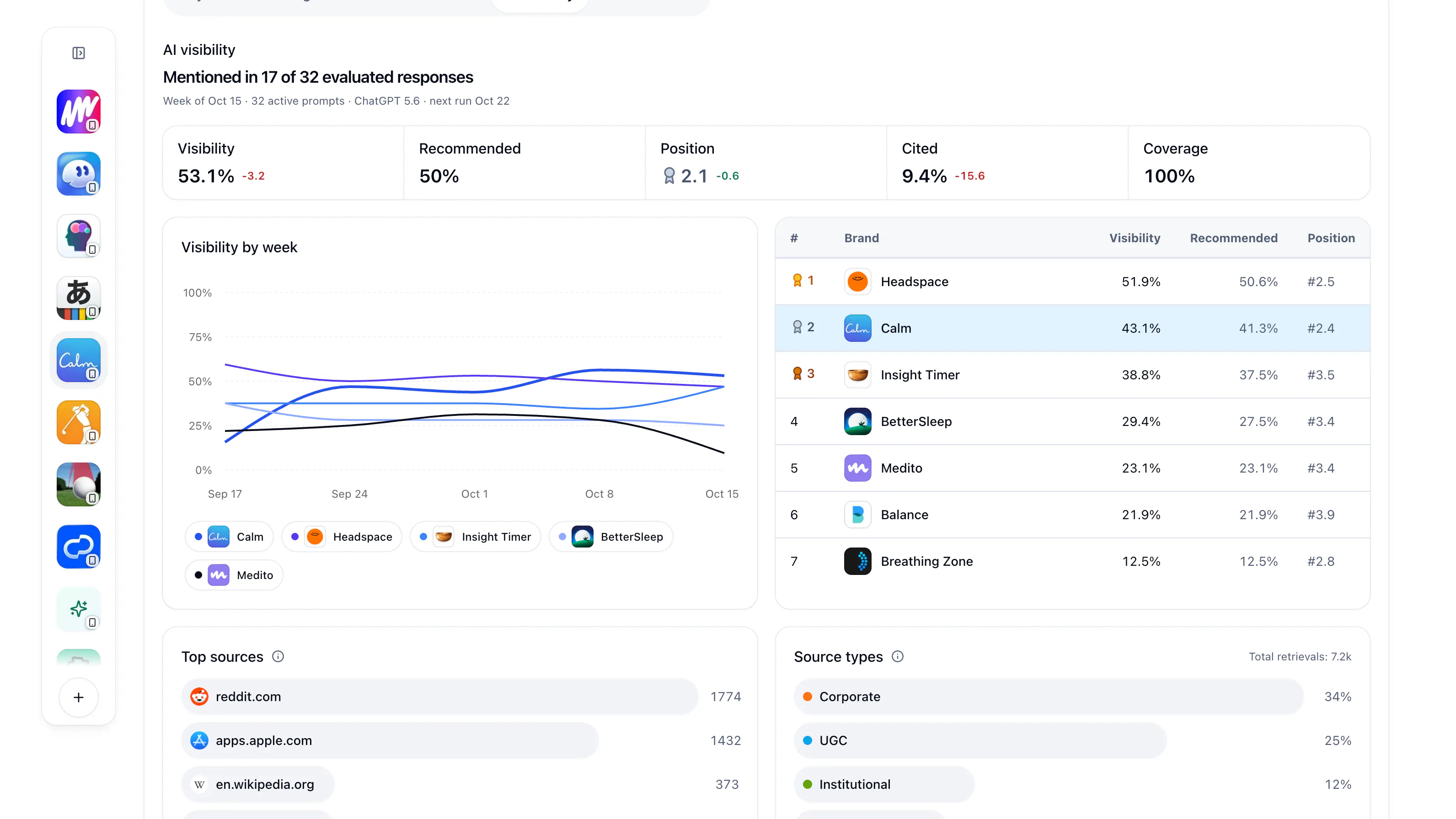Open the Visibility 53.1% metric card

pyautogui.click(x=283, y=163)
